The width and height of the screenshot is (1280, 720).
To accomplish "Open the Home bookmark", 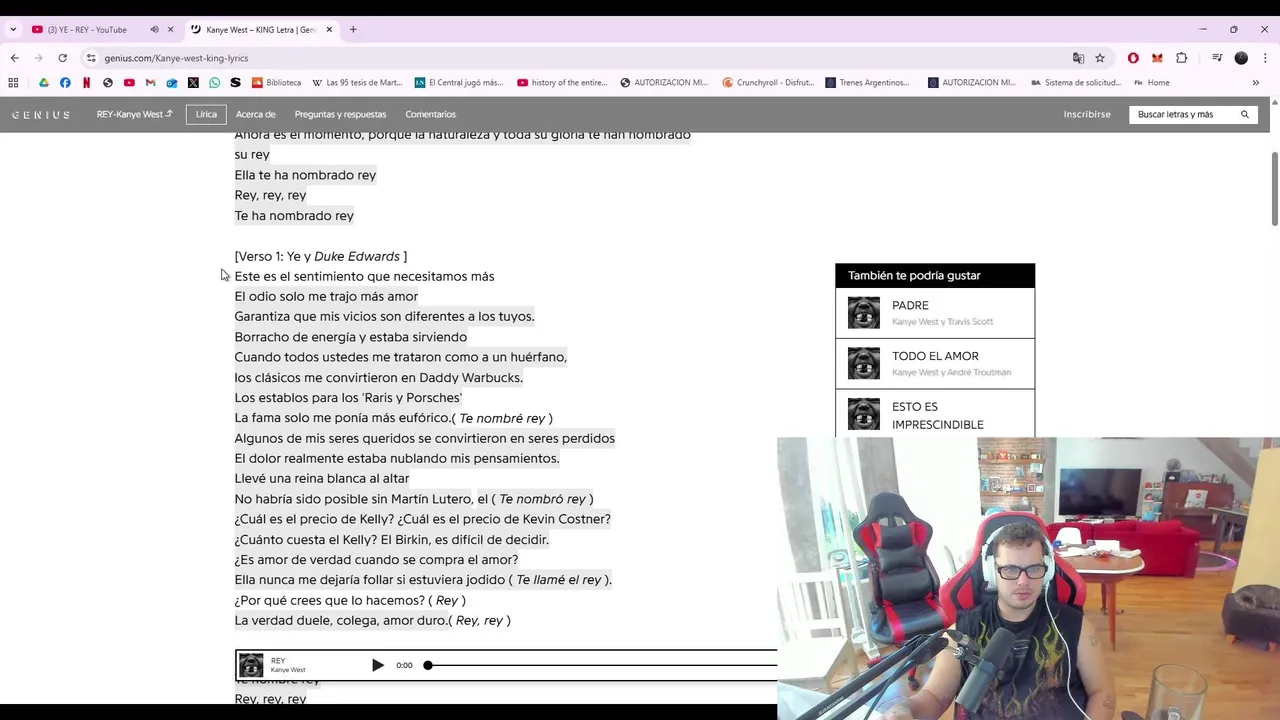I will 1151,83.
